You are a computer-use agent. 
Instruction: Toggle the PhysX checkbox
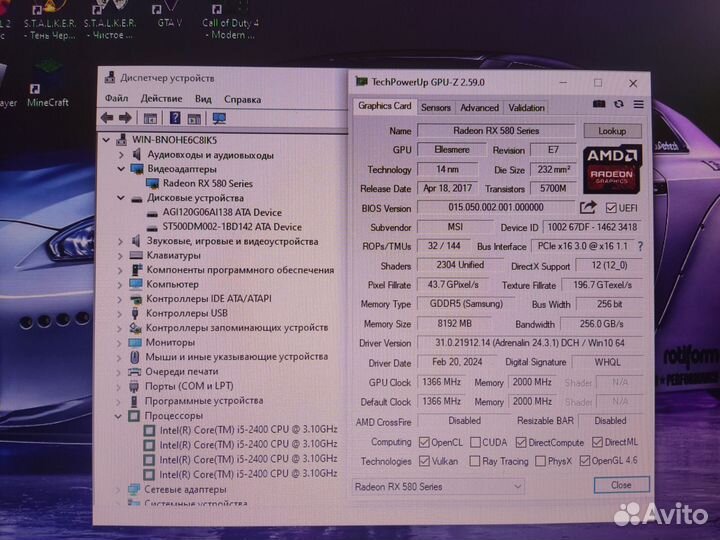click(540, 461)
